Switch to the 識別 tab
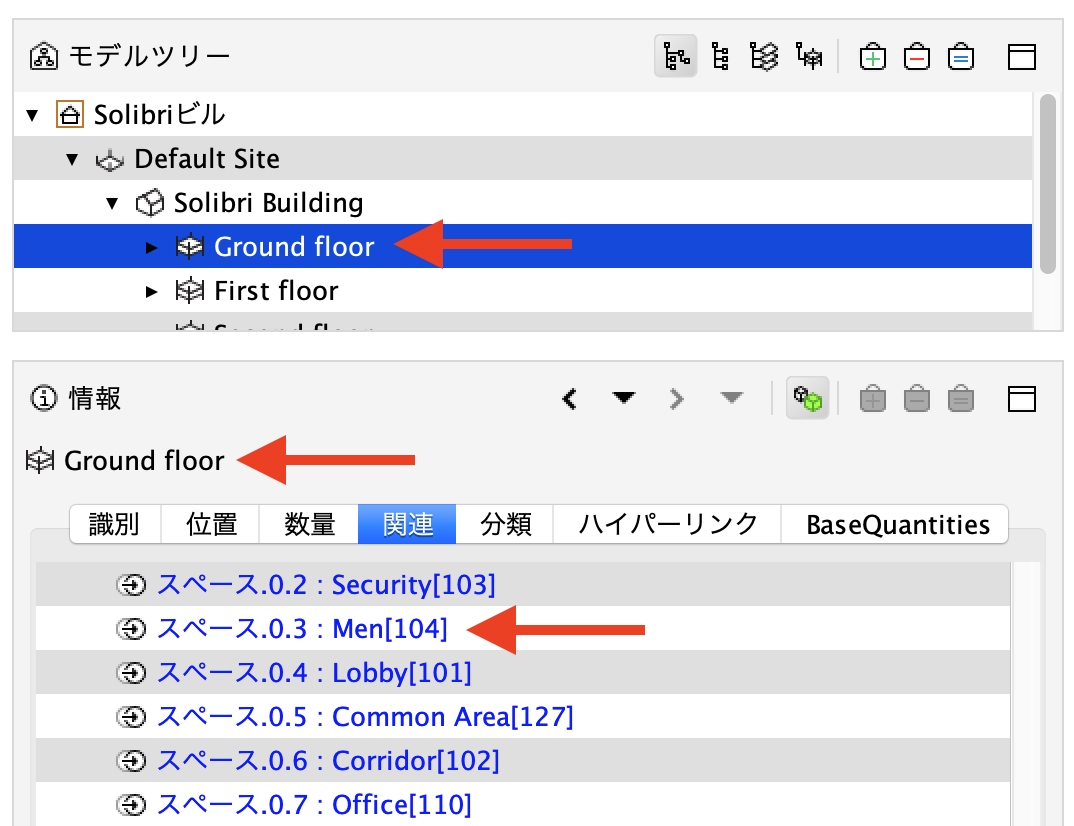Viewport: 1074px width, 826px height. click(115, 525)
